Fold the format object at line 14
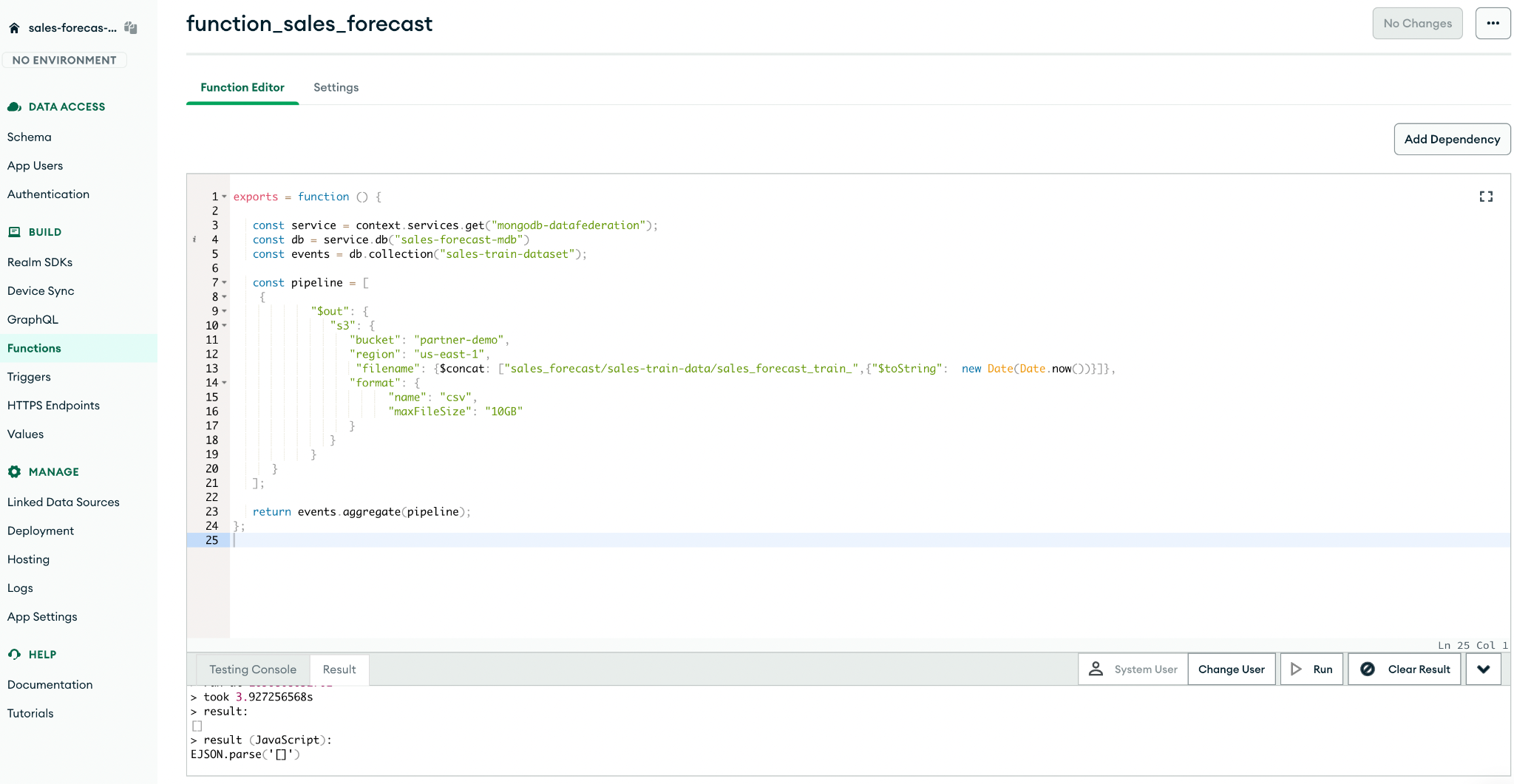Image resolution: width=1514 pixels, height=784 pixels. [225, 383]
